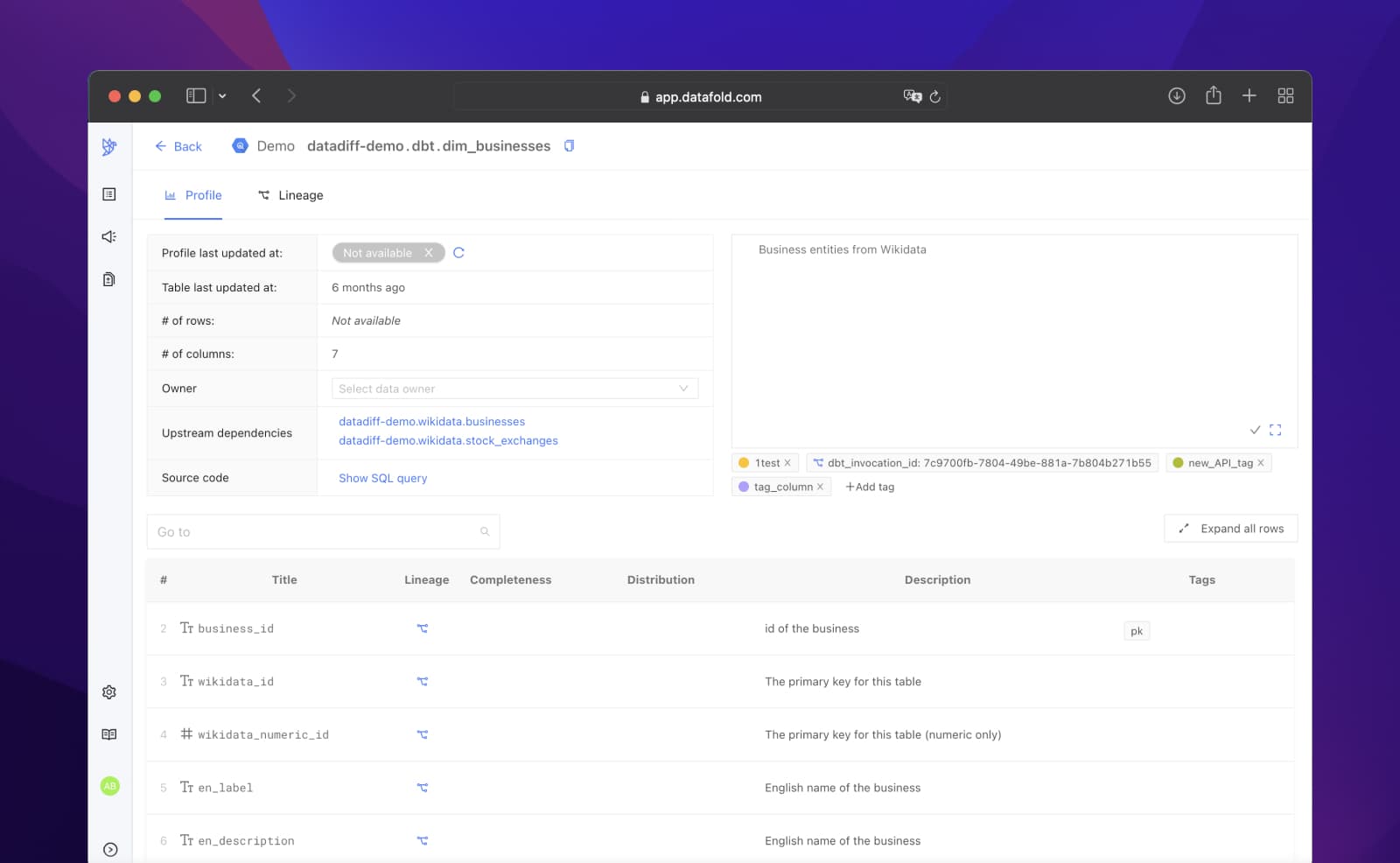Open the documentation book icon in sidebar
The image size is (1400, 863).
(x=109, y=734)
